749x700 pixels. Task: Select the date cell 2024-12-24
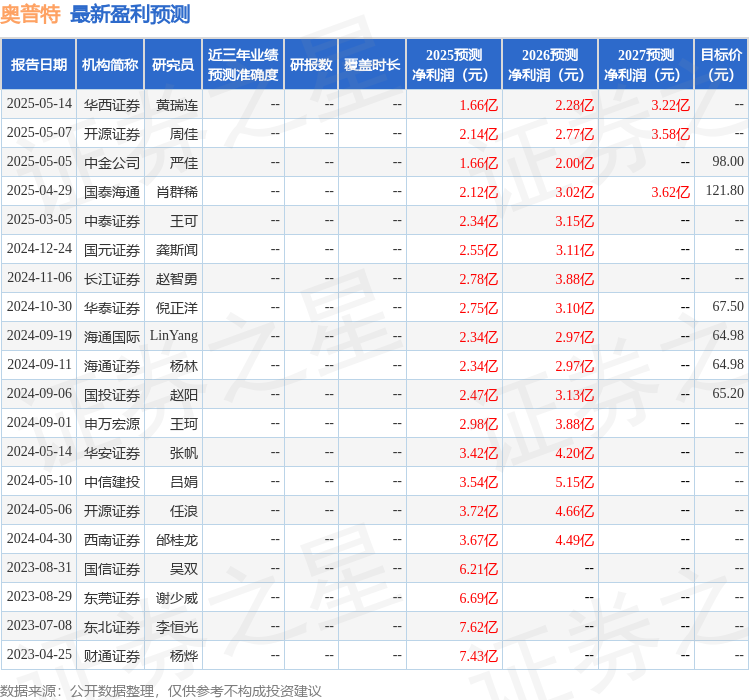point(39,249)
